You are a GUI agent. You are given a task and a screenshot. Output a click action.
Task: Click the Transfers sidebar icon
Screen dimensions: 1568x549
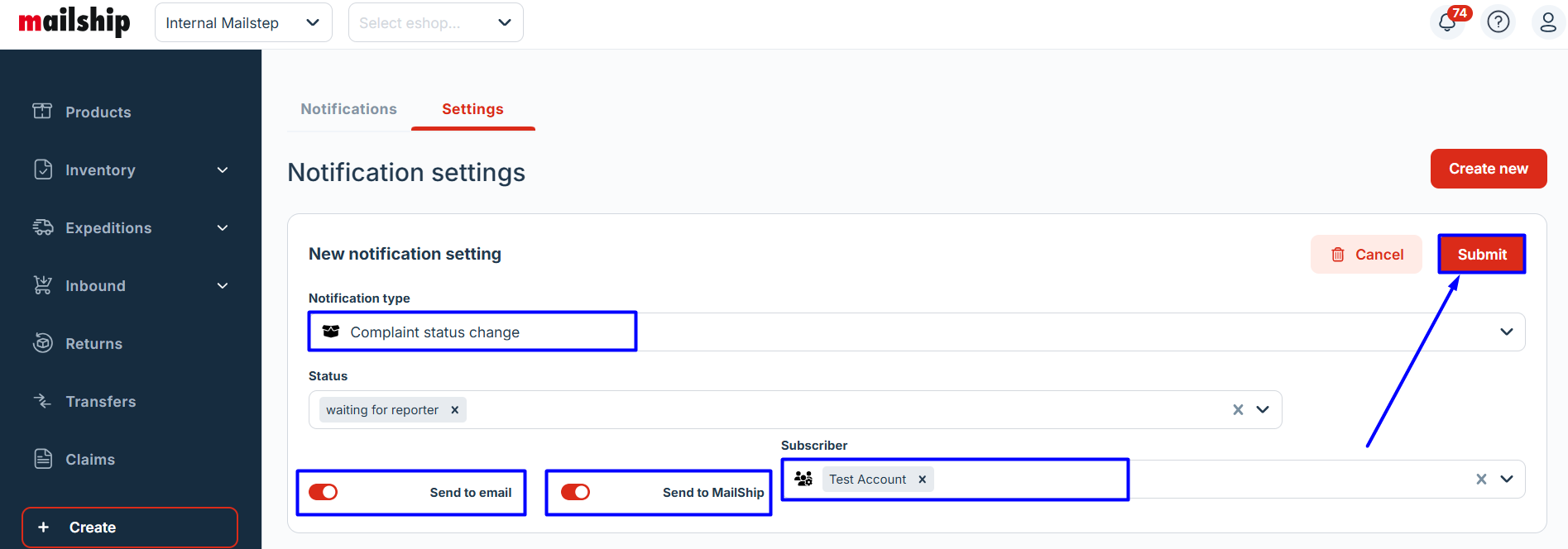point(42,401)
